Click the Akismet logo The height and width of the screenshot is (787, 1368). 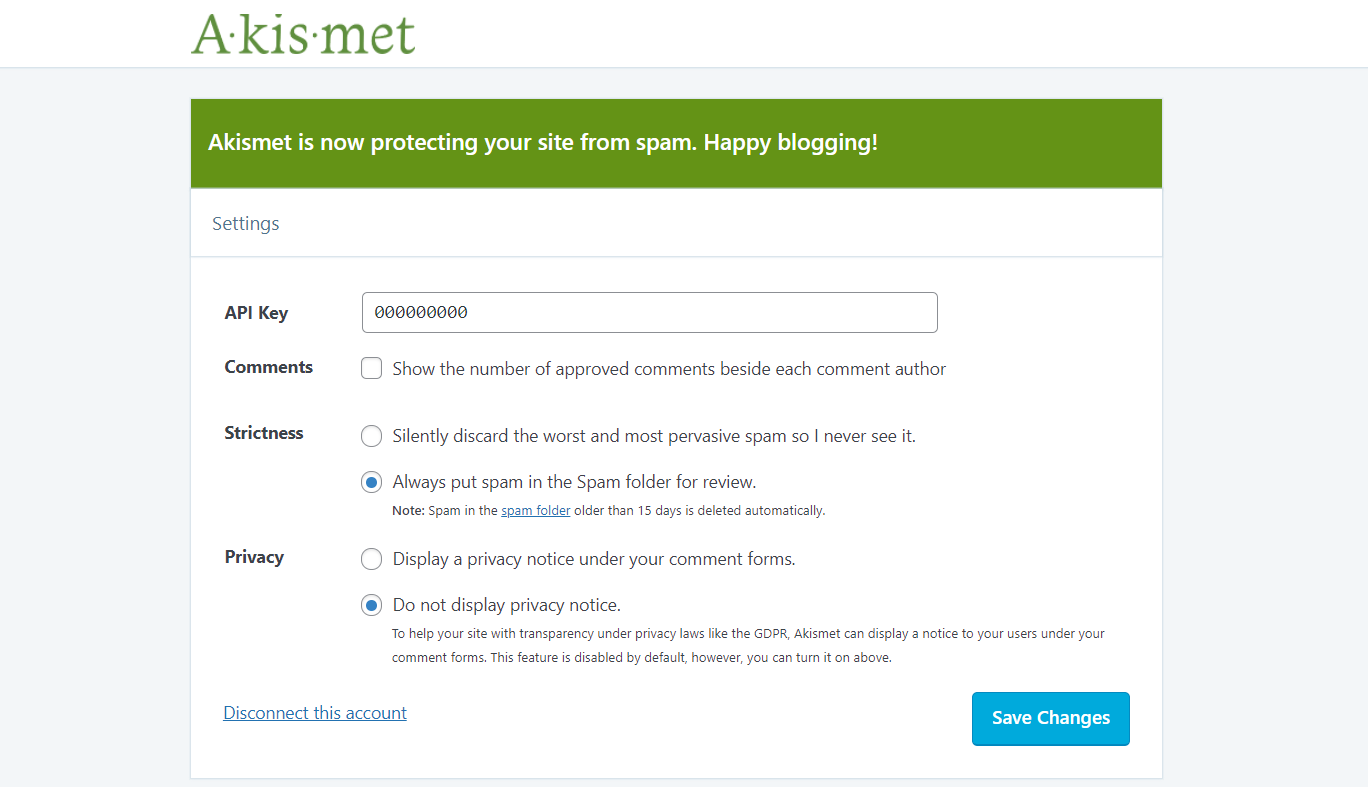[303, 34]
